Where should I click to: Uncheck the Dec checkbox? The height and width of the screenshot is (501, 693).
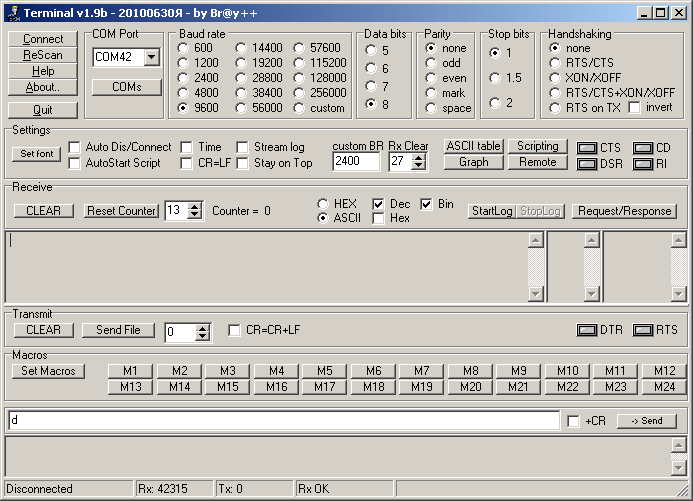tap(378, 204)
